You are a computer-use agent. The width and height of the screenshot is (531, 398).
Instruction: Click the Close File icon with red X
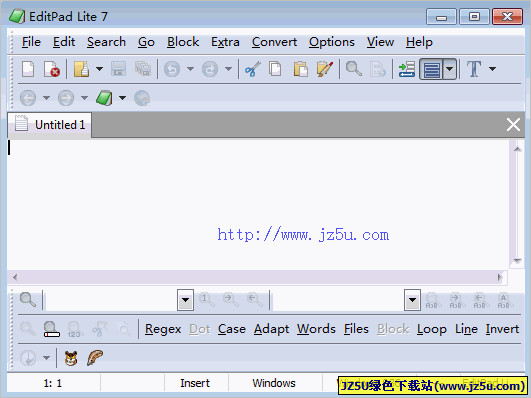coord(52,69)
